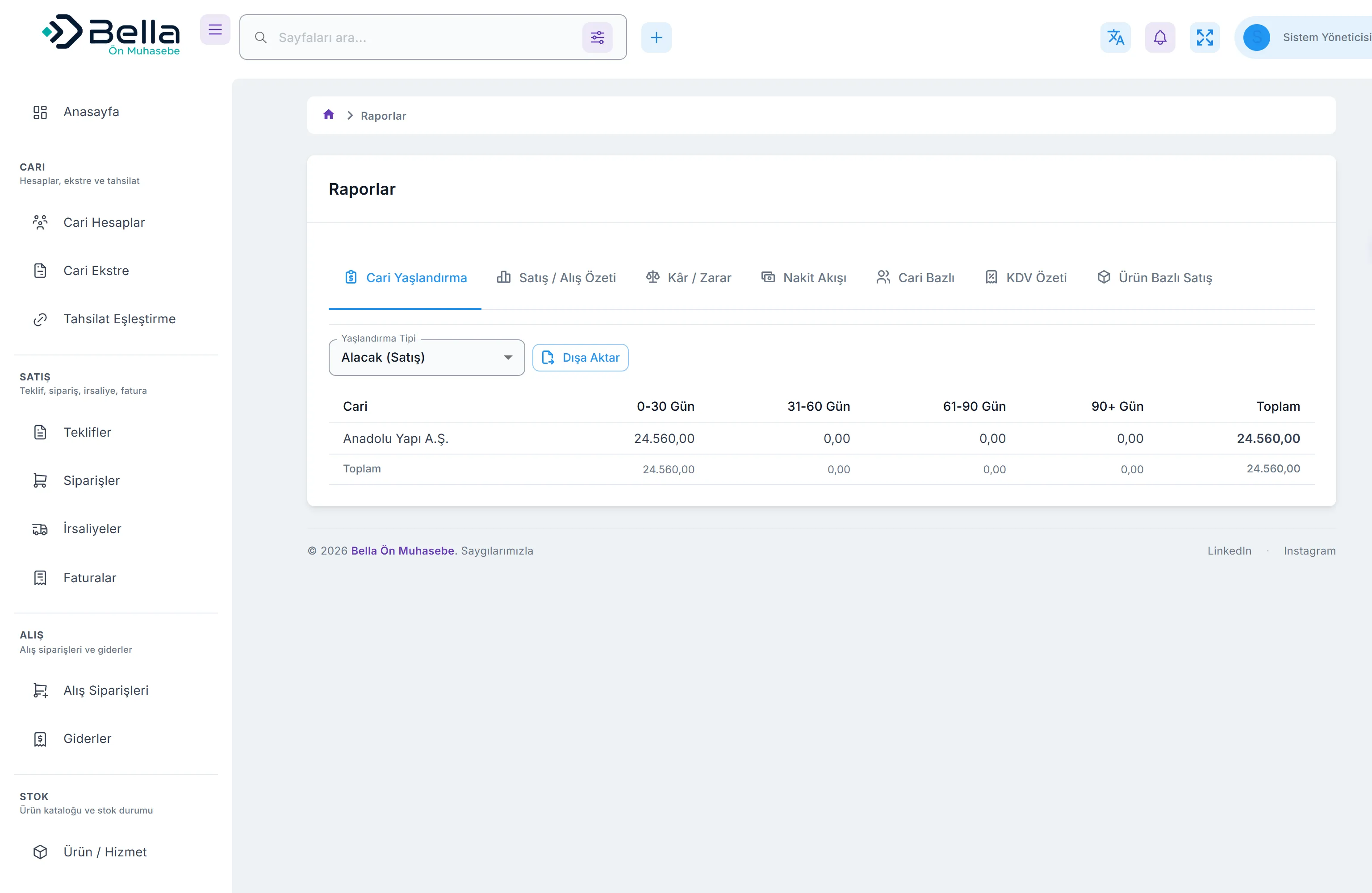Open the Nakit Akışı tab
Image resolution: width=1372 pixels, height=893 pixels.
point(803,278)
